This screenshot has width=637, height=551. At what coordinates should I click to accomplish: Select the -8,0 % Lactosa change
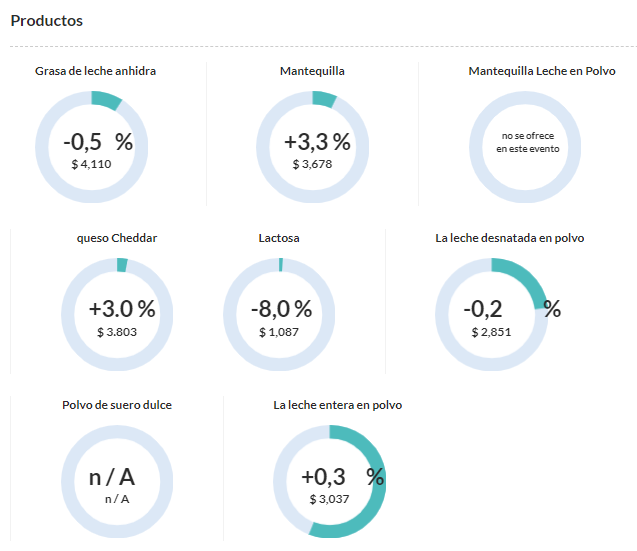pos(282,309)
